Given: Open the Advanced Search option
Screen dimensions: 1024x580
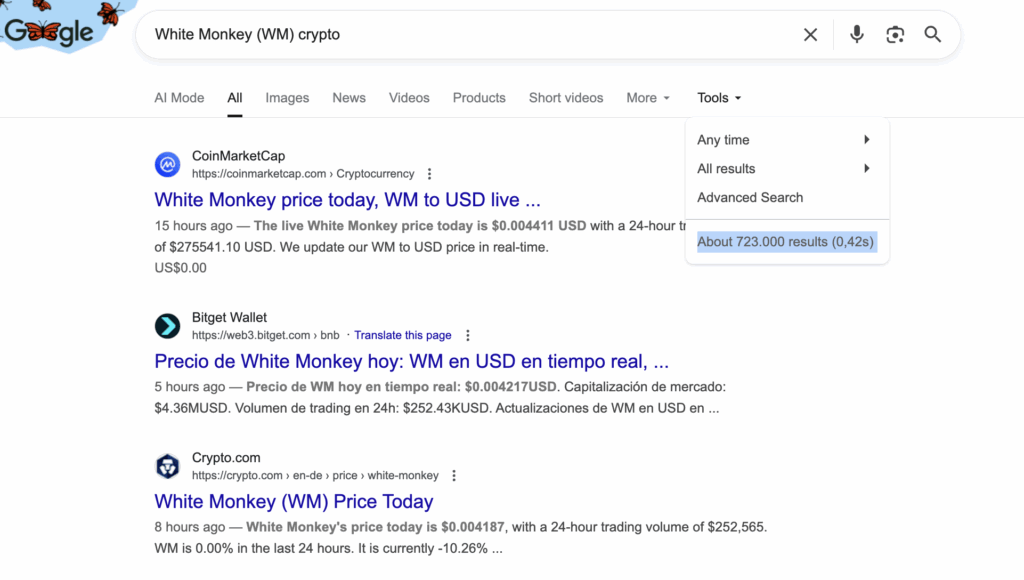Looking at the screenshot, I should pos(750,198).
